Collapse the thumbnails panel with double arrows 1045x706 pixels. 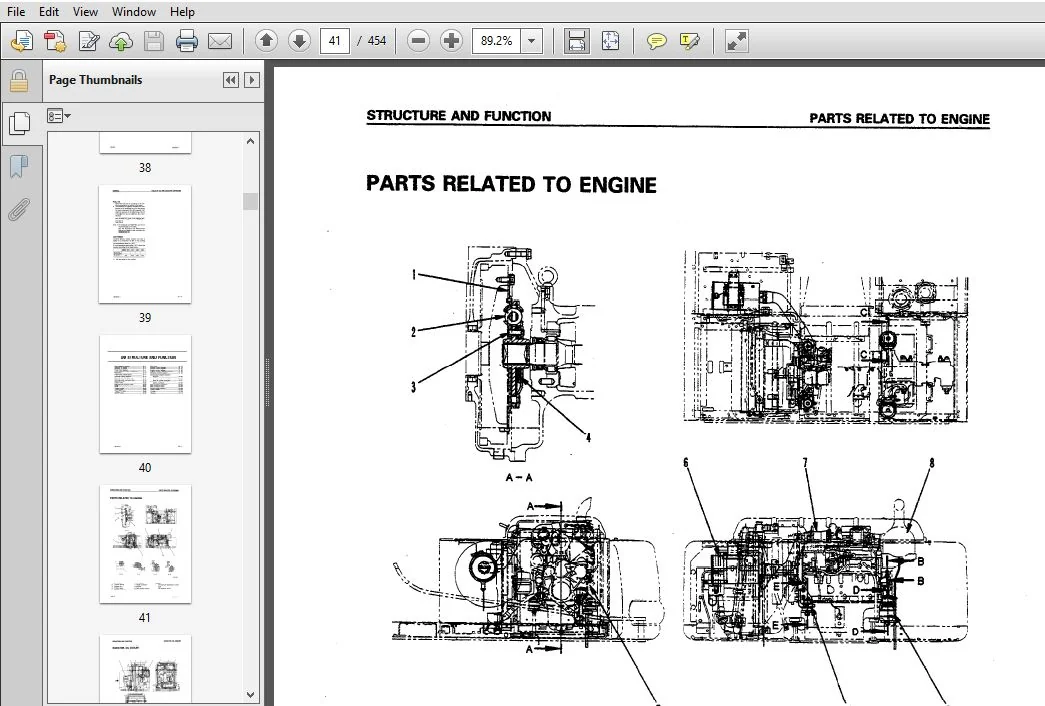tap(231, 80)
